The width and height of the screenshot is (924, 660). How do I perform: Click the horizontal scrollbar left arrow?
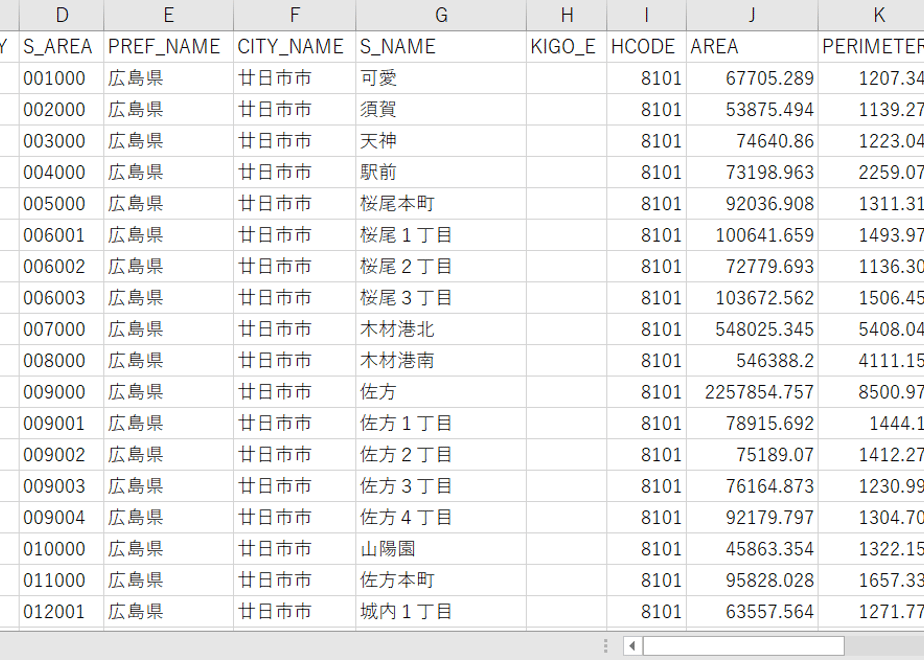pyautogui.click(x=632, y=646)
